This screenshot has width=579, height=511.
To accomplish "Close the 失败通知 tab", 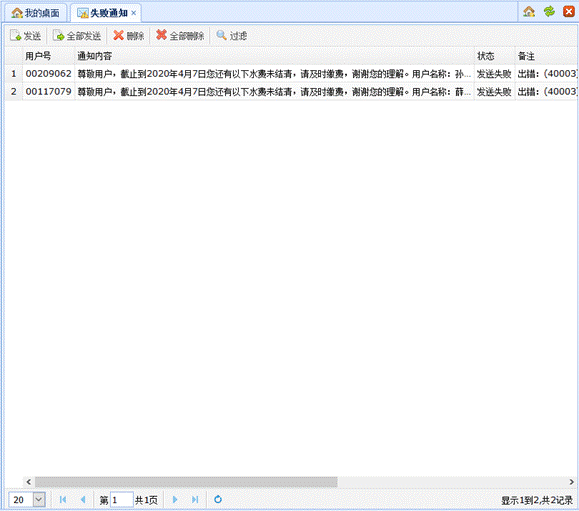I will tap(134, 13).
